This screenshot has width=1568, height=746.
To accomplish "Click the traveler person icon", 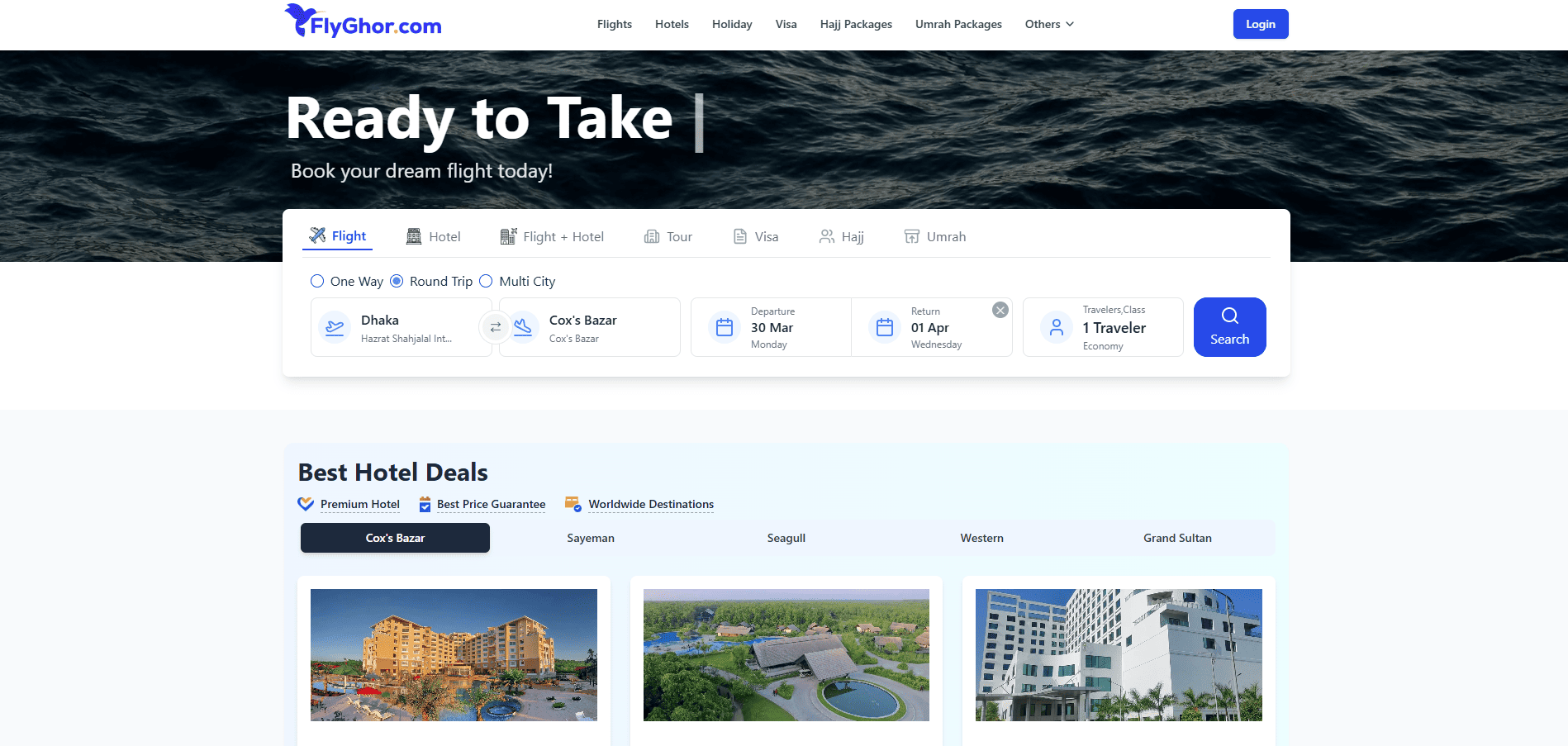I will pyautogui.click(x=1057, y=327).
